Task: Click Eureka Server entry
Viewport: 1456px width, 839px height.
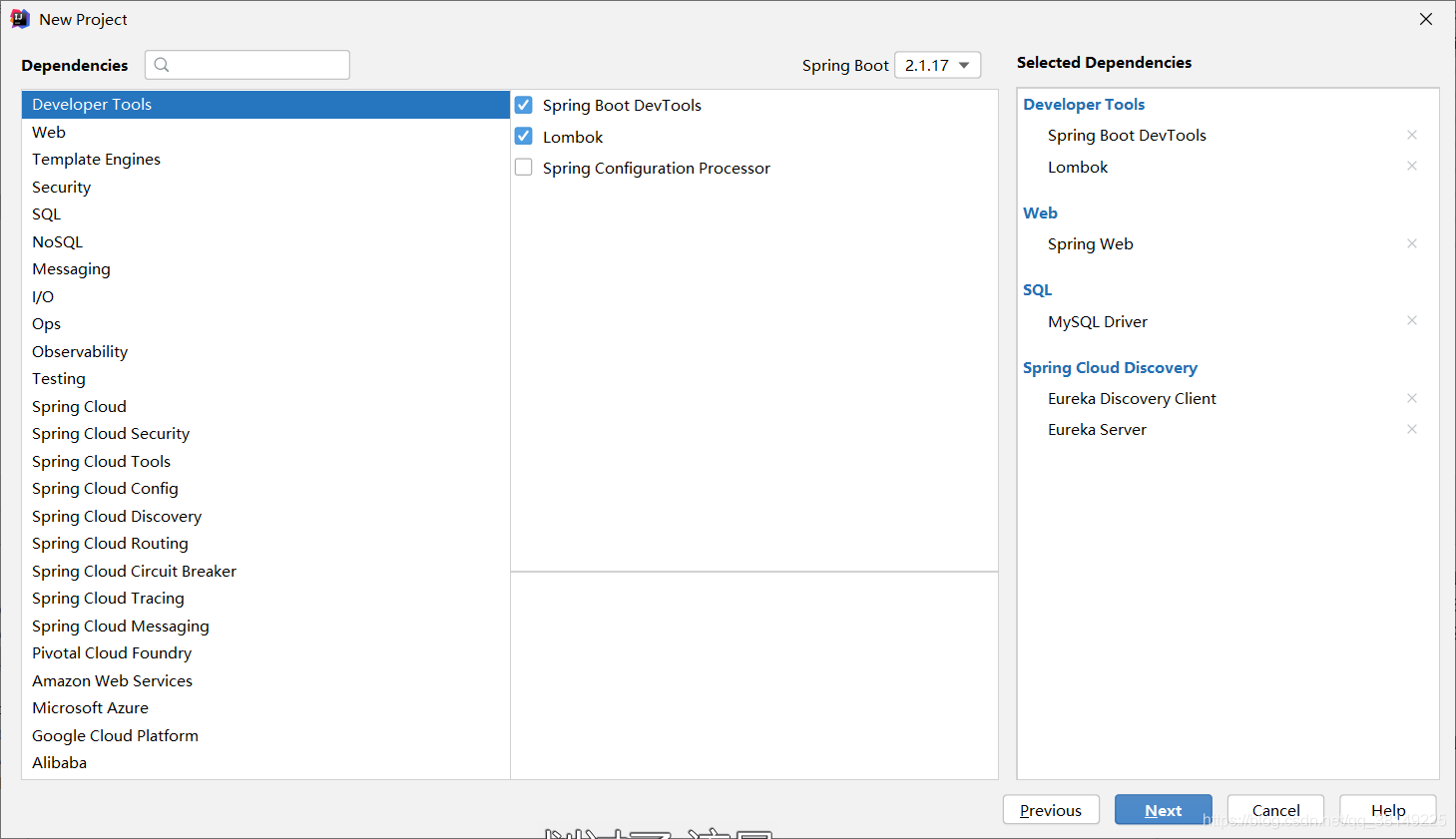Action: [1097, 429]
